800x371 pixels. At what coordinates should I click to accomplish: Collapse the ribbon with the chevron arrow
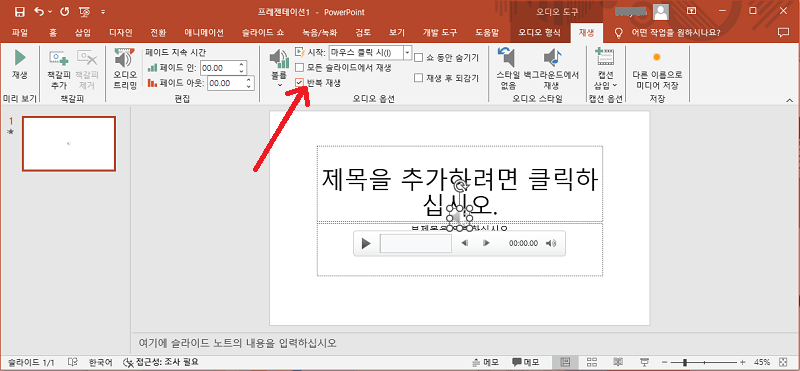(x=789, y=100)
